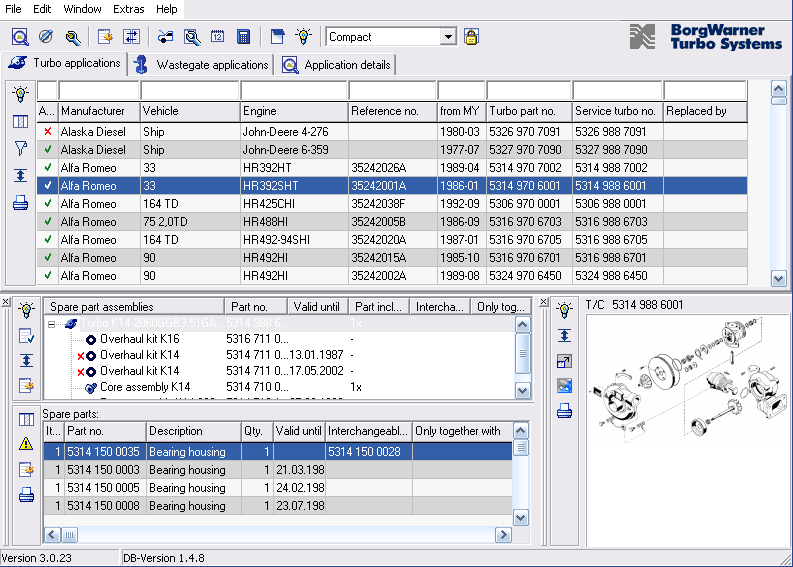Open the Extras menu
793x567 pixels.
click(x=128, y=9)
